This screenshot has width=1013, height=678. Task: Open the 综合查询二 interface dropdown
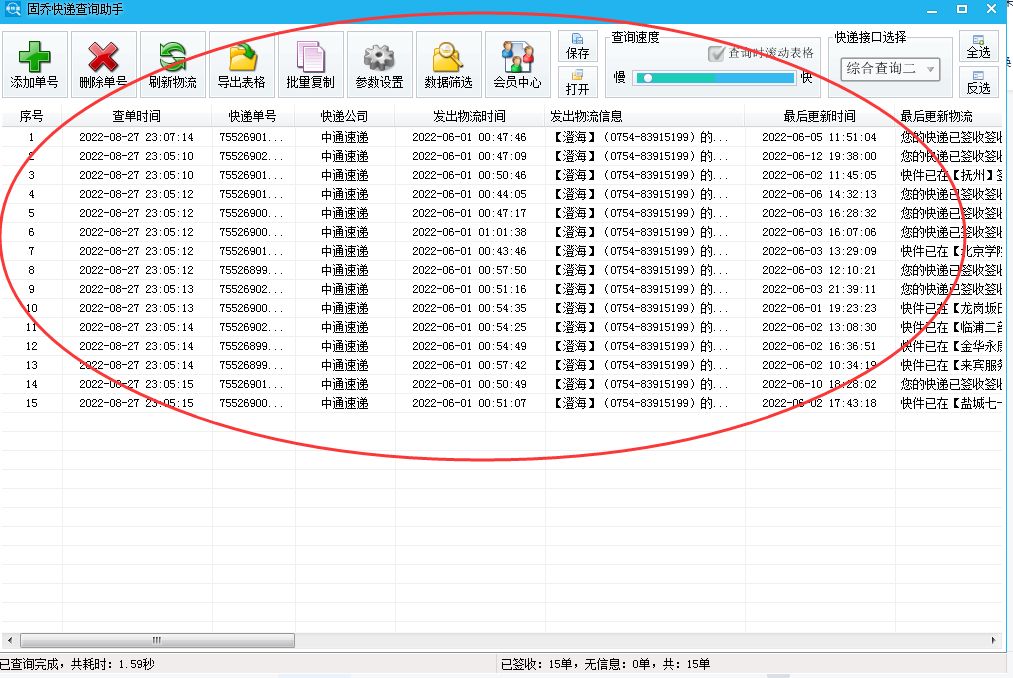[x=889, y=69]
